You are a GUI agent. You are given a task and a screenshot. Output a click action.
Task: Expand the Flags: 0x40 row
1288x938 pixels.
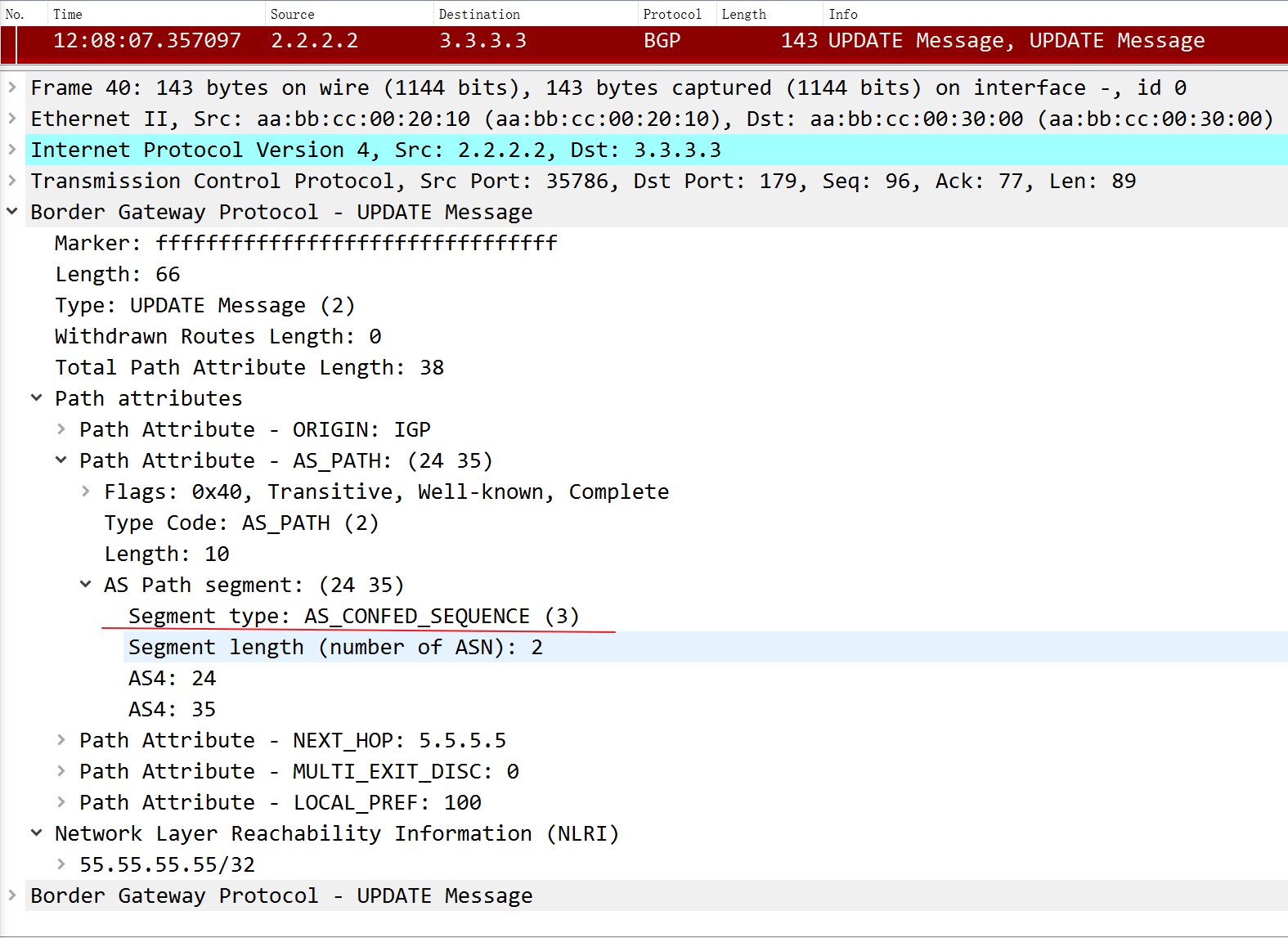[x=86, y=491]
